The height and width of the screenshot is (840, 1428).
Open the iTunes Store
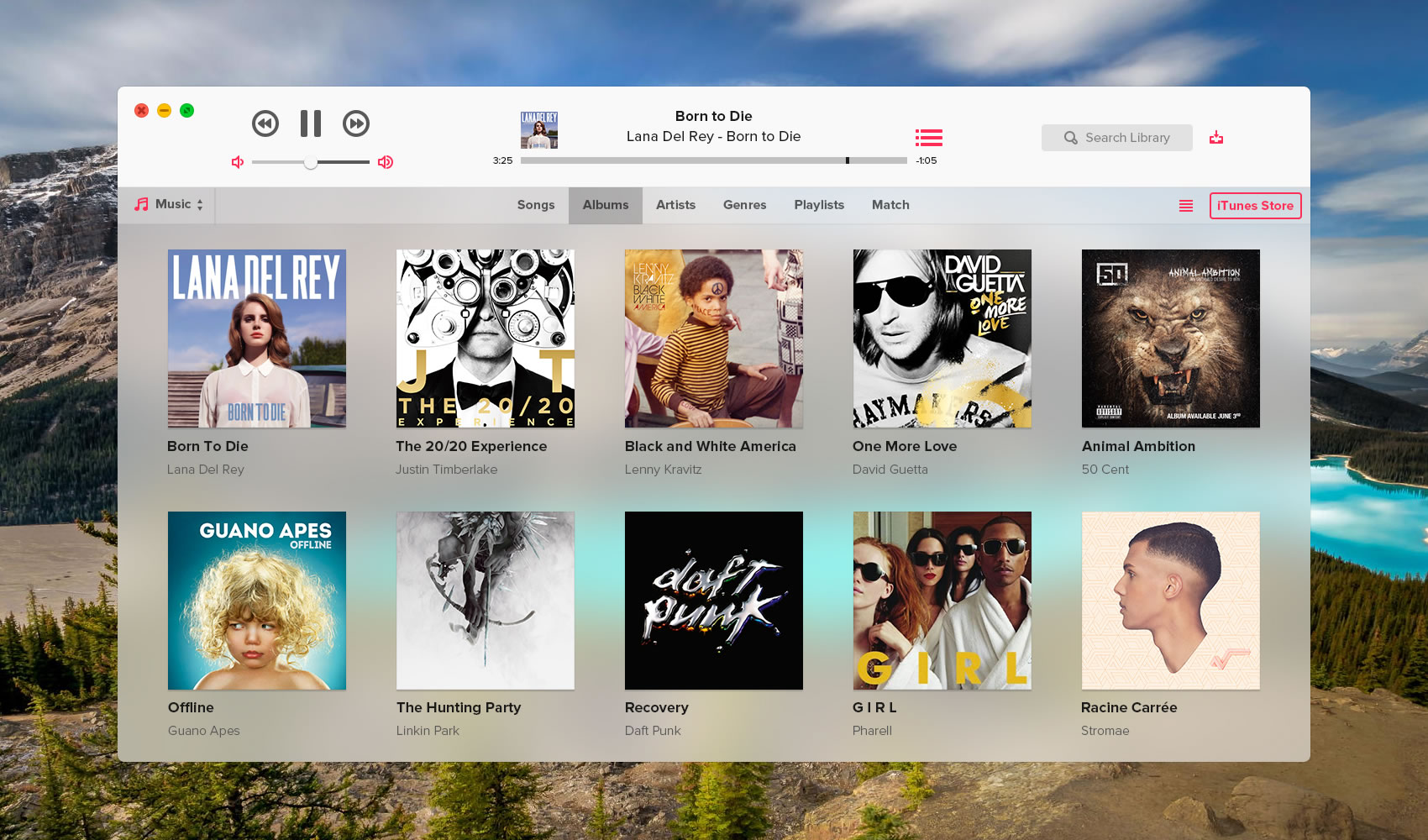pos(1256,206)
